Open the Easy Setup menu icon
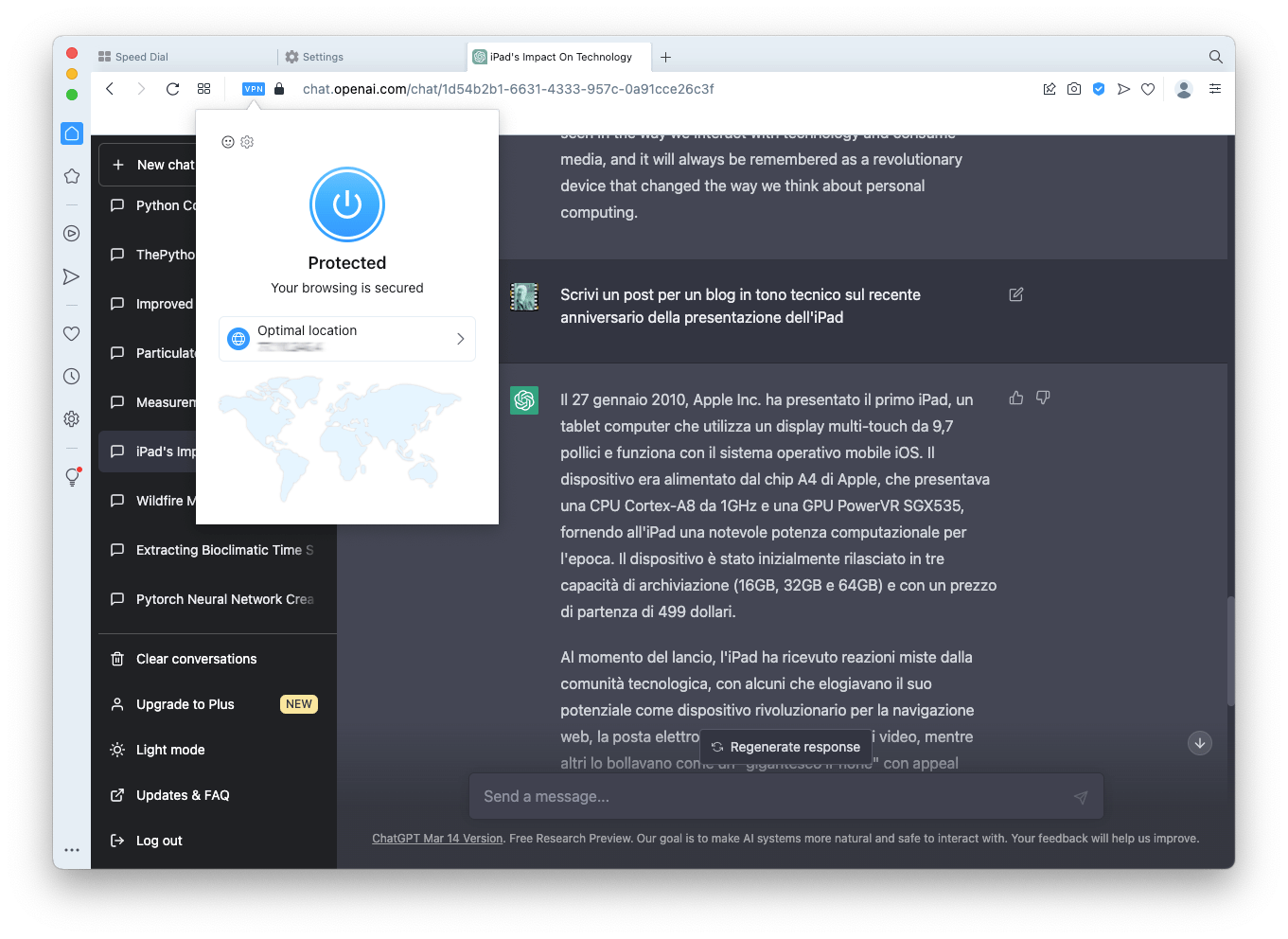The height and width of the screenshot is (939, 1288). tap(1215, 89)
